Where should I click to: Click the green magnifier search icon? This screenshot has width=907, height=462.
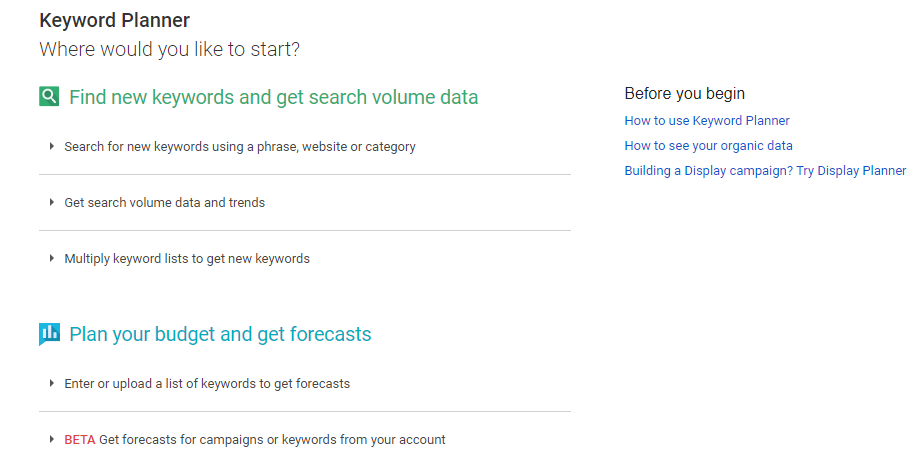pos(49,97)
